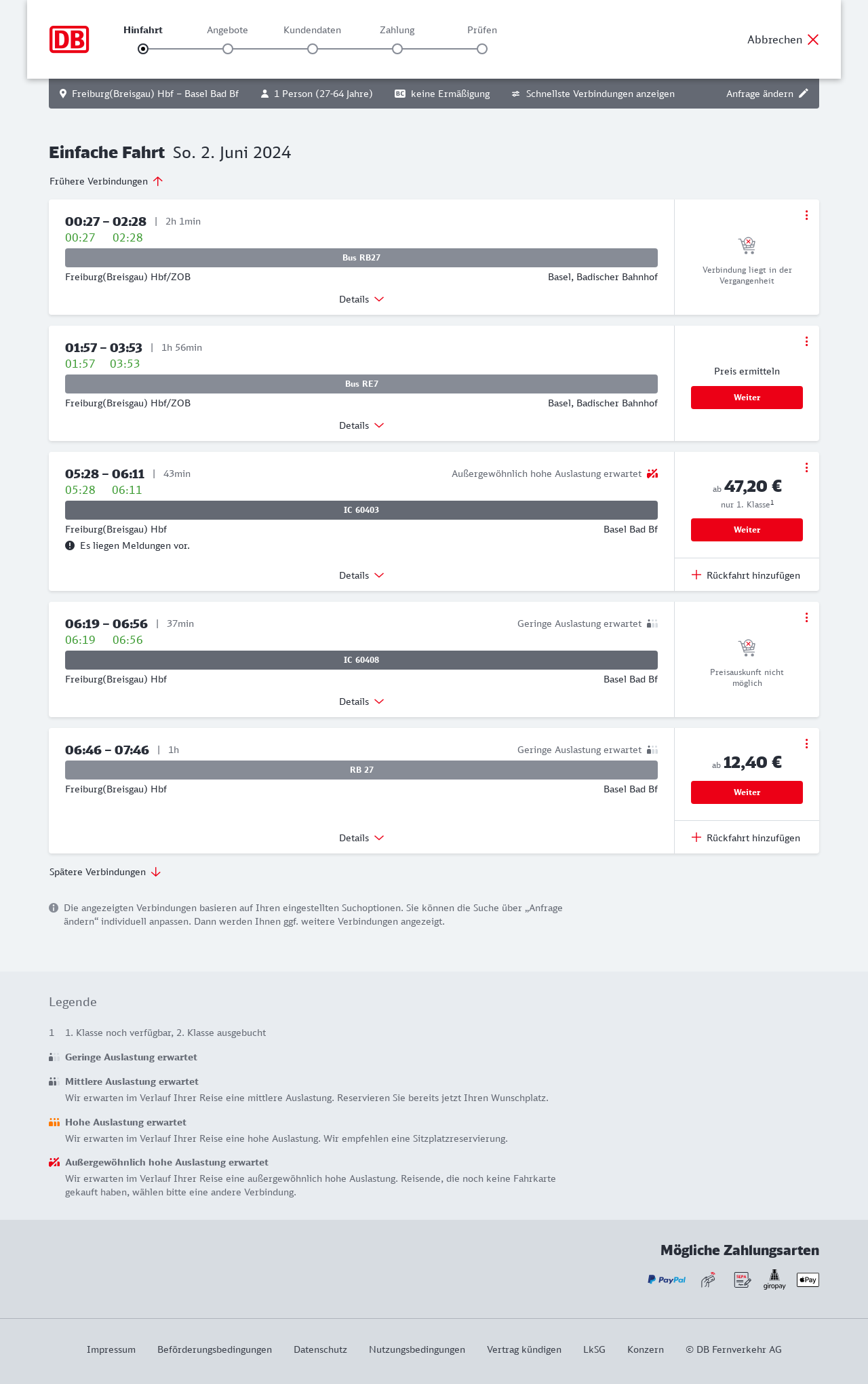Select the Angebote step circle
Image resolution: width=868 pixels, height=1384 pixels.
coord(228,49)
